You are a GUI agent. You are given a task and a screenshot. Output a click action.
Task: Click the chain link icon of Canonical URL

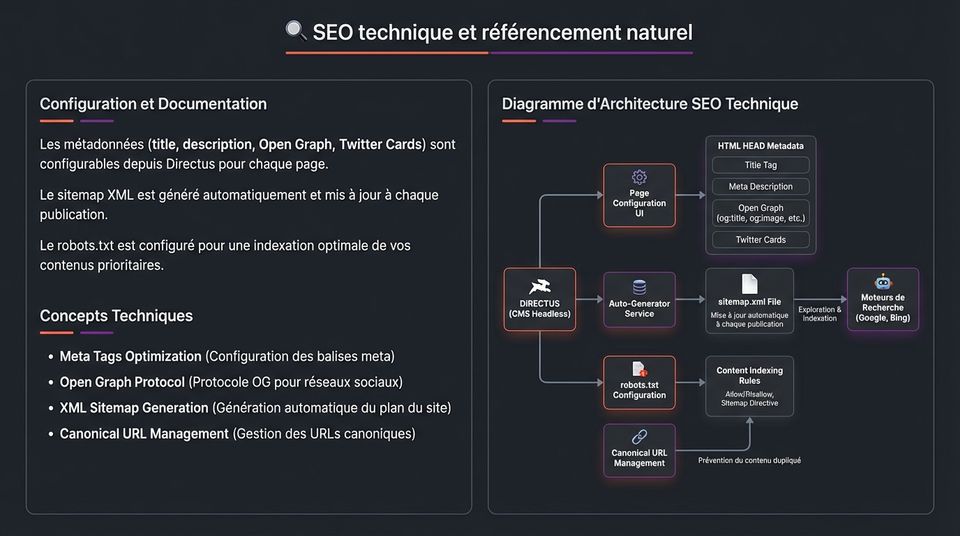pyautogui.click(x=639, y=437)
